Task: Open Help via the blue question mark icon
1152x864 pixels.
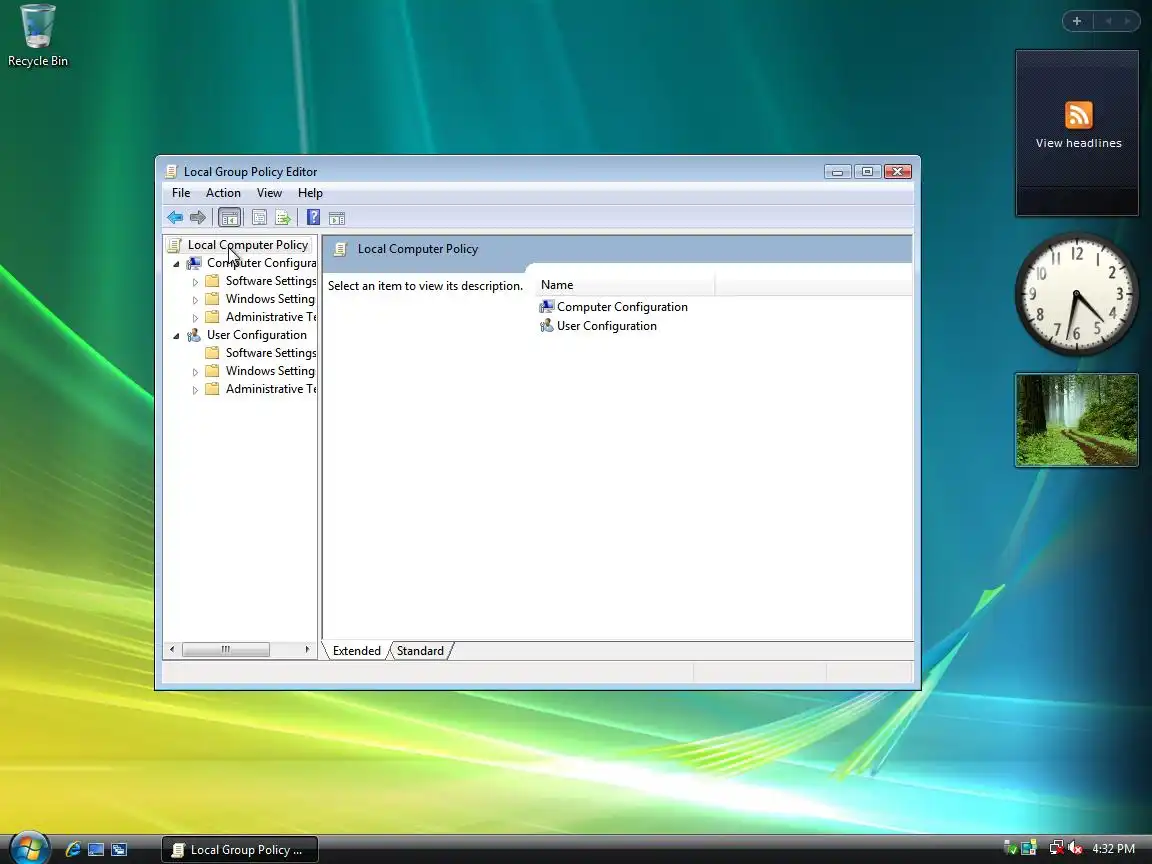Action: point(314,217)
